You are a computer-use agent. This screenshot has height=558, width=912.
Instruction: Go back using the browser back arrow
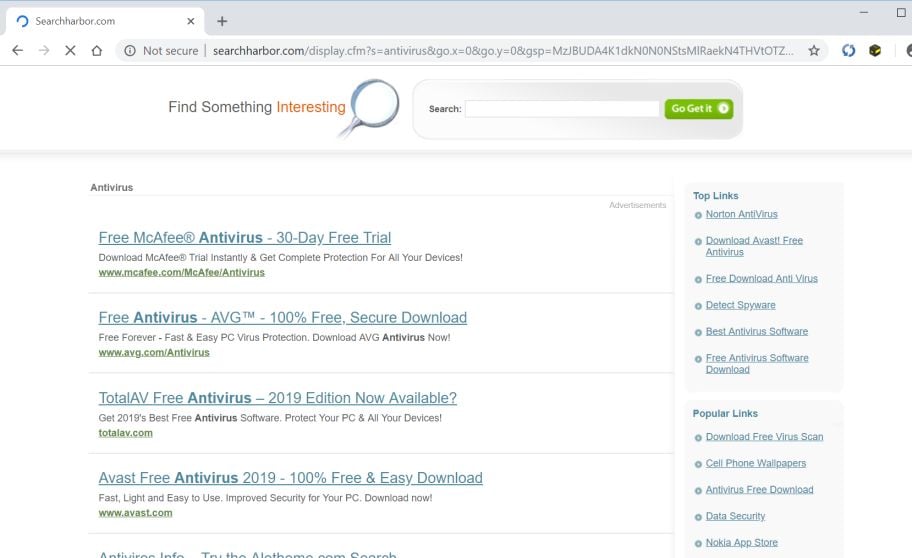[17, 51]
